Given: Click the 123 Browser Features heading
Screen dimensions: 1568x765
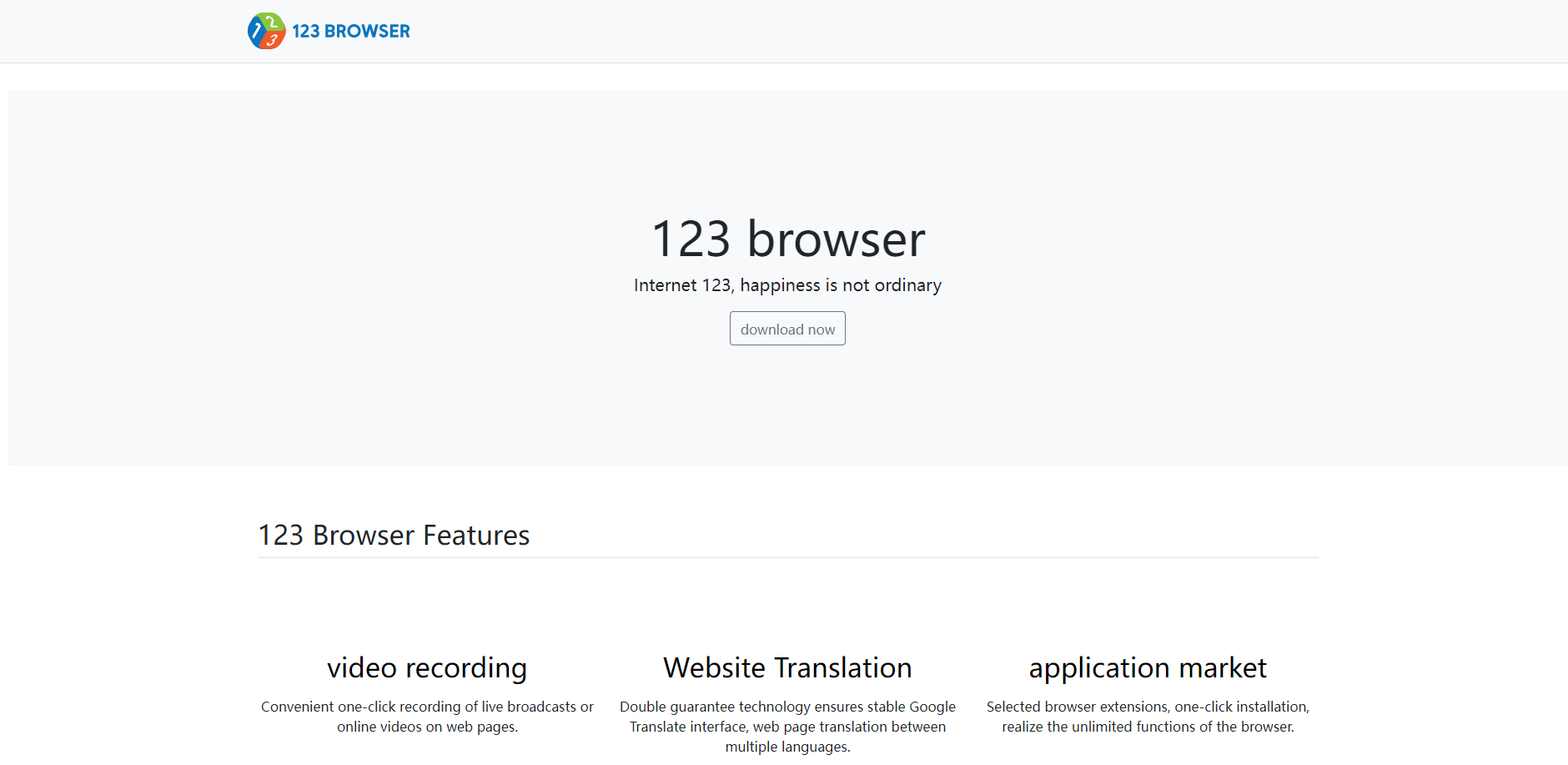Looking at the screenshot, I should click(x=394, y=535).
